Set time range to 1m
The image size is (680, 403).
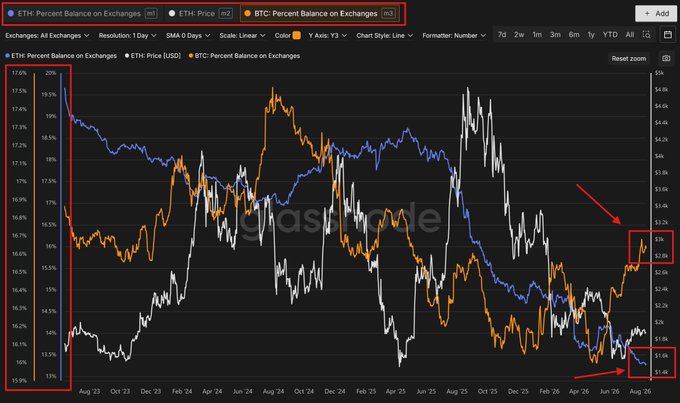click(537, 35)
